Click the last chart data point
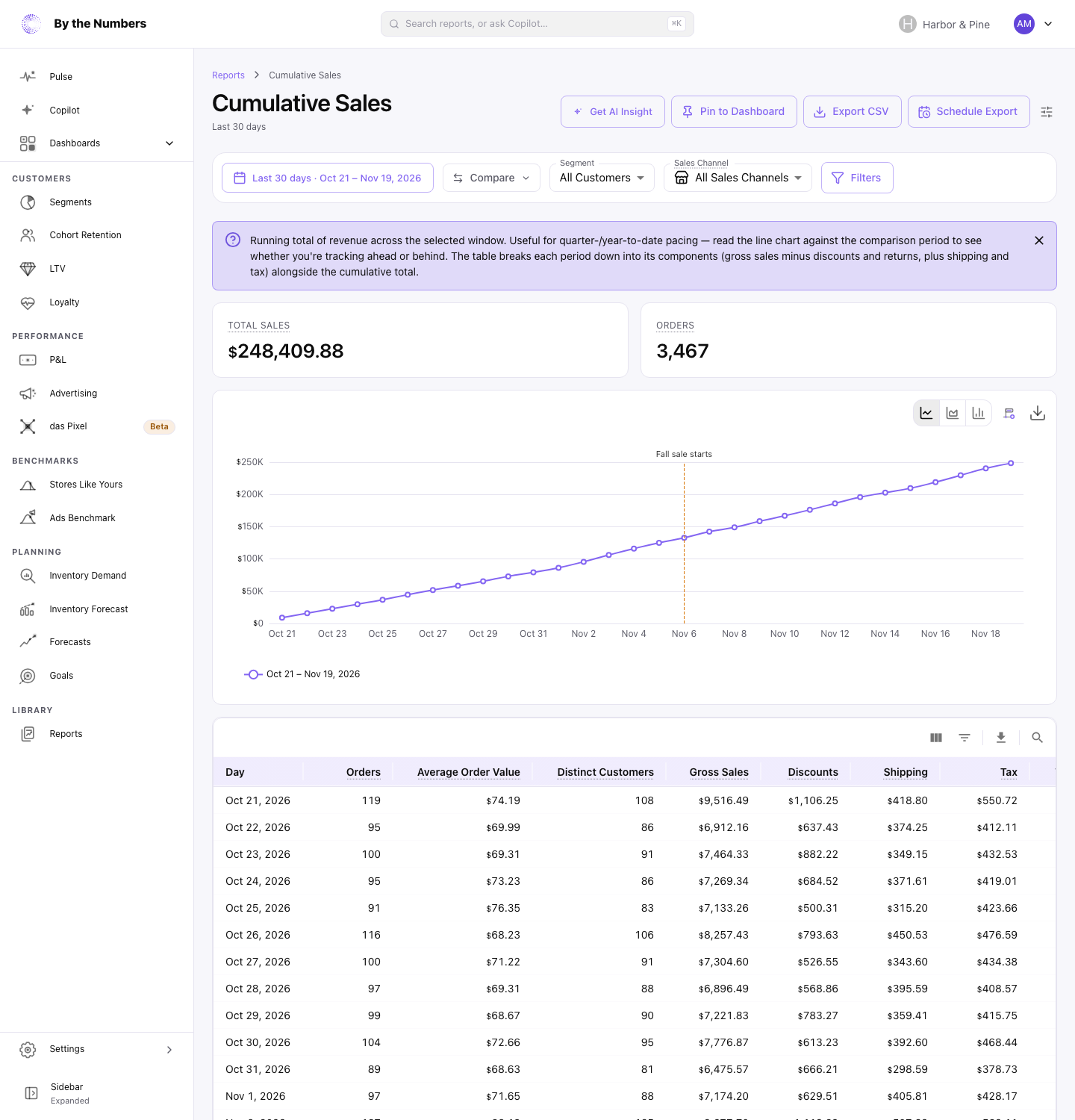The height and width of the screenshot is (1120, 1075). (1011, 463)
